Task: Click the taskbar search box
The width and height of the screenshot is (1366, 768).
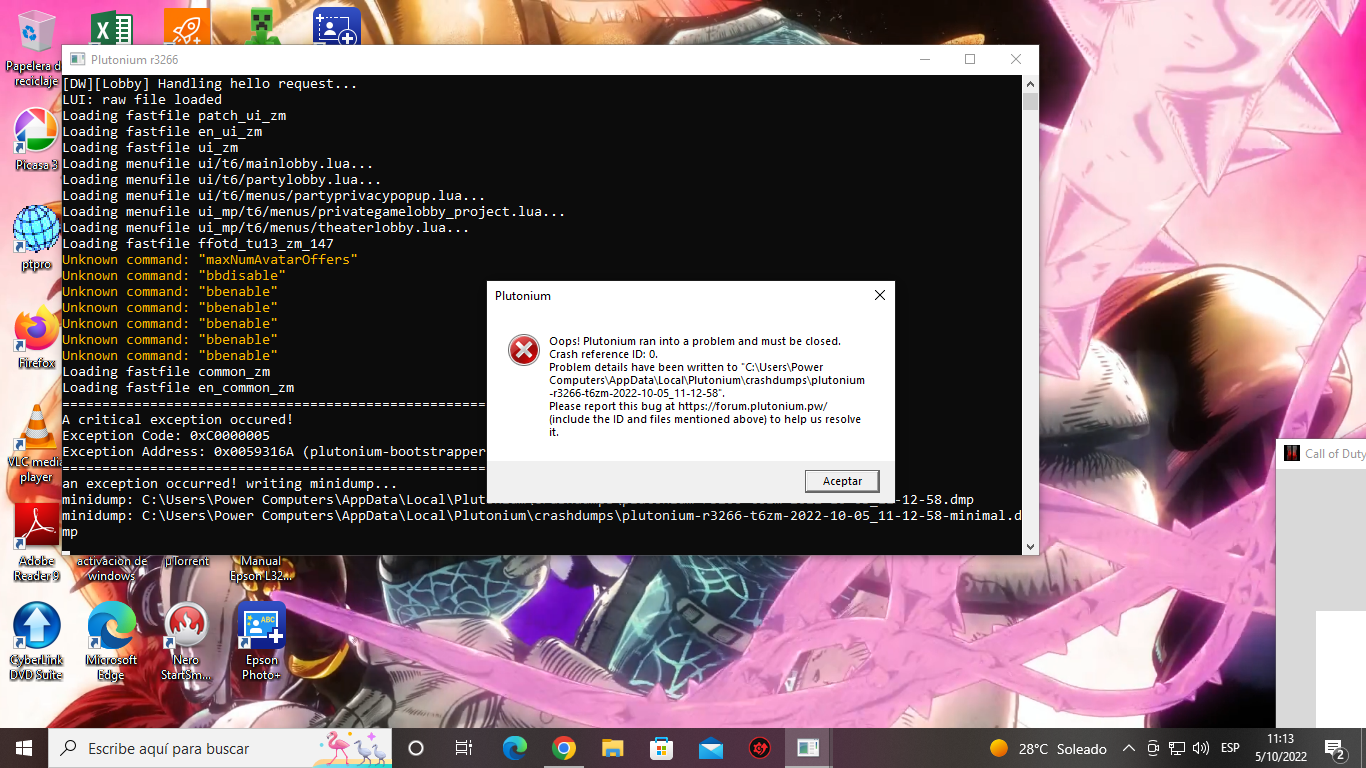Action: [220, 748]
